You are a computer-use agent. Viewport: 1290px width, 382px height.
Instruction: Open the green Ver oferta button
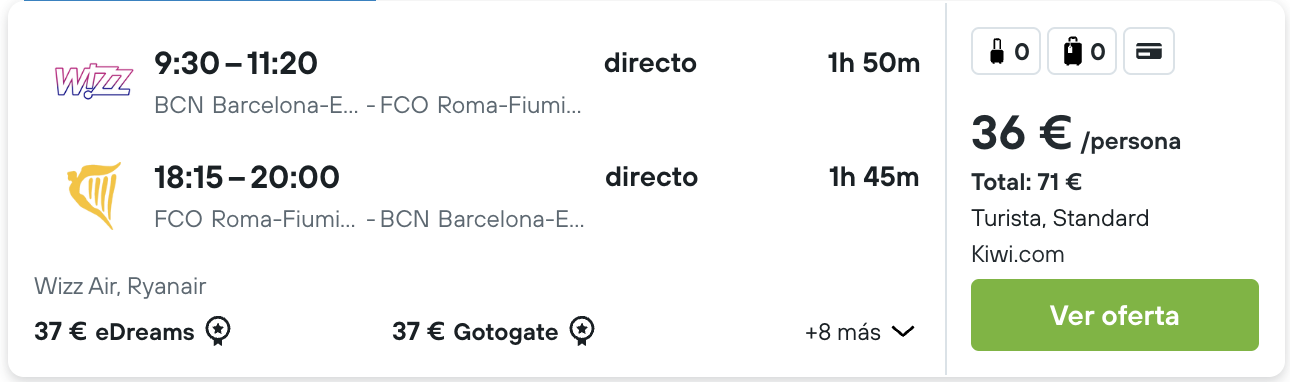[1114, 315]
